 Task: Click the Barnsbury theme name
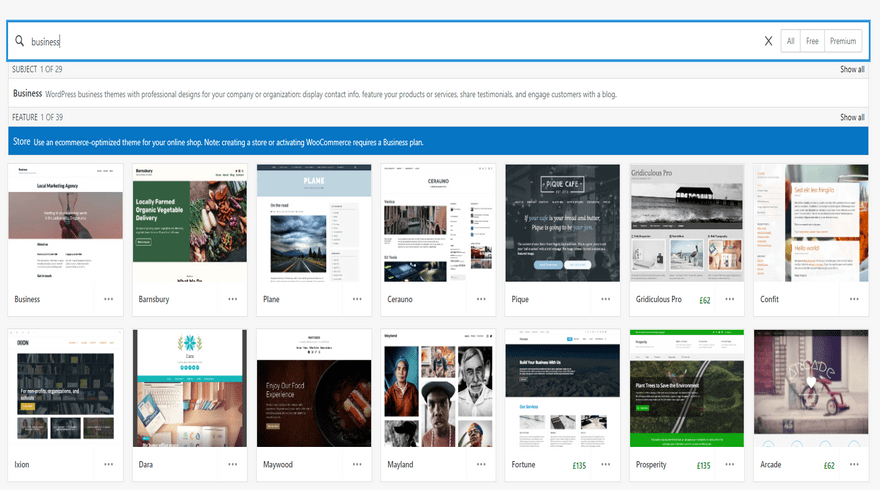(154, 299)
